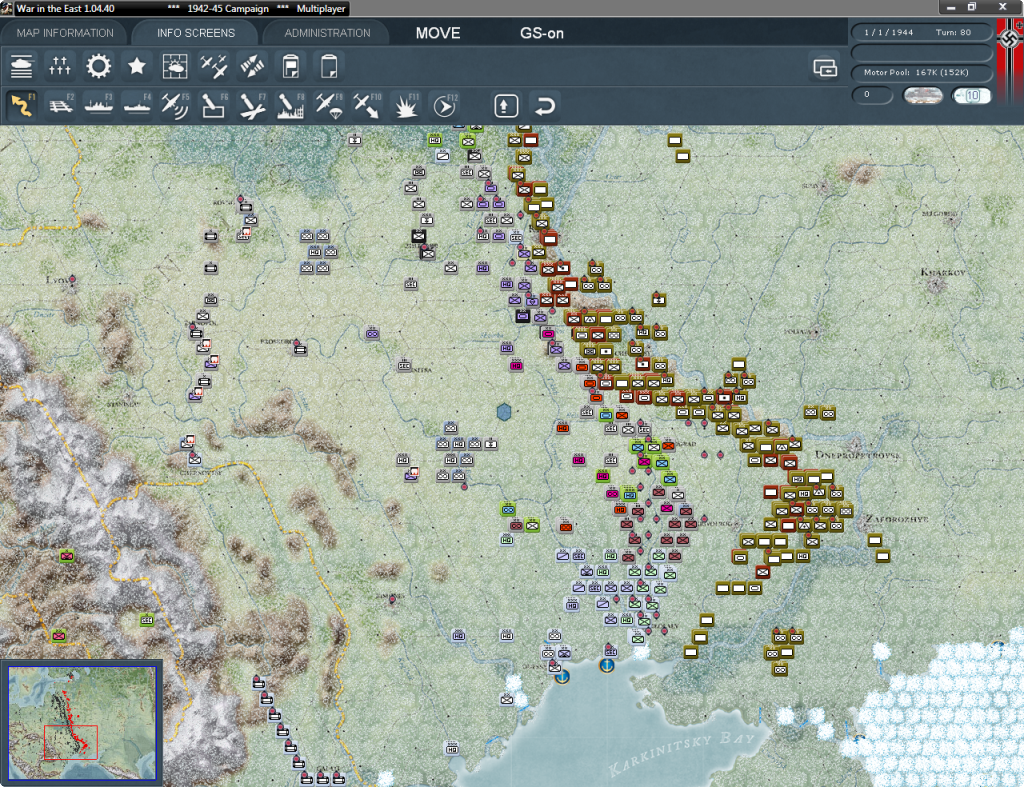Image resolution: width=1024 pixels, height=787 pixels.
Task: Select Rail Move mode F2
Action: point(61,105)
